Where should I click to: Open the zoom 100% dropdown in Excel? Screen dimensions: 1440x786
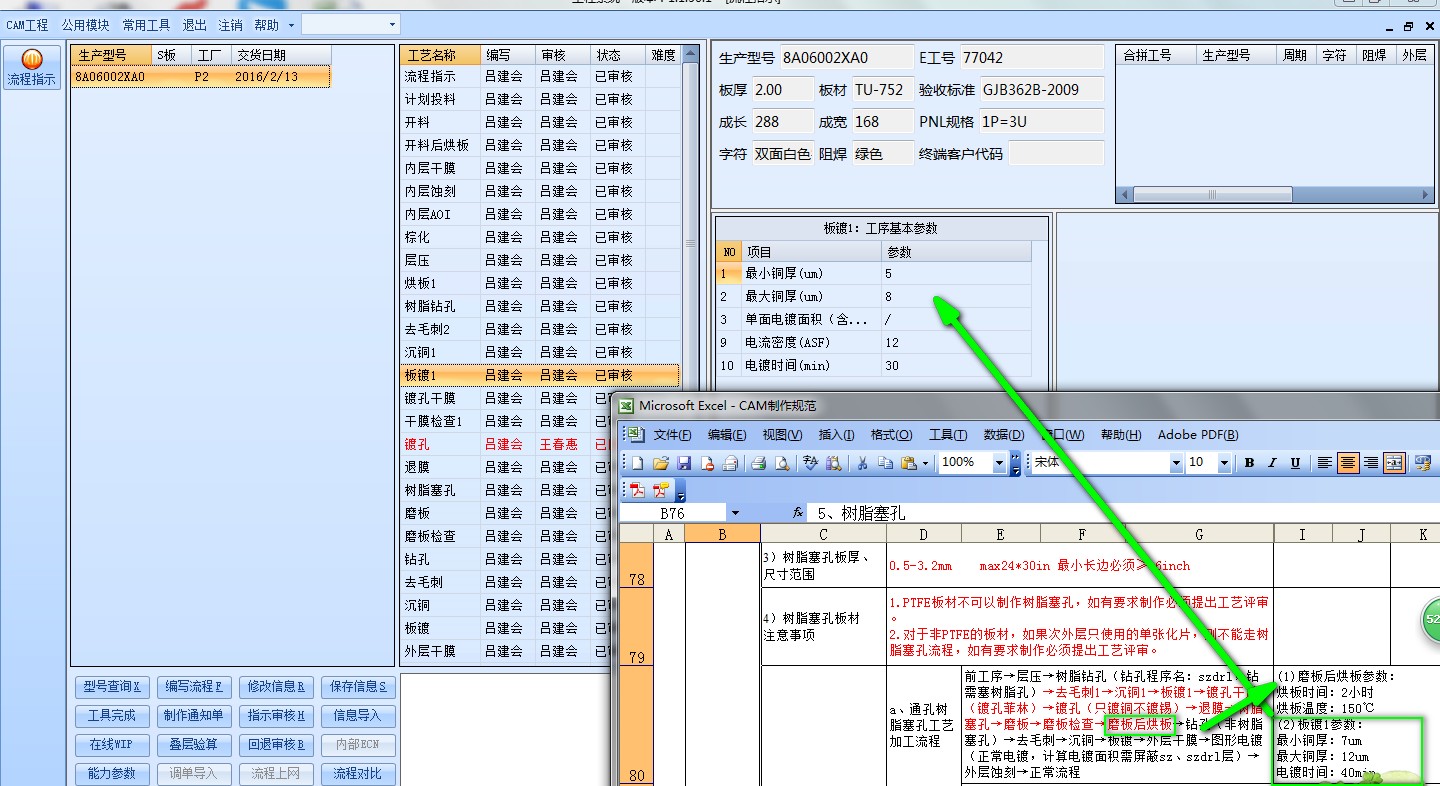(x=999, y=463)
